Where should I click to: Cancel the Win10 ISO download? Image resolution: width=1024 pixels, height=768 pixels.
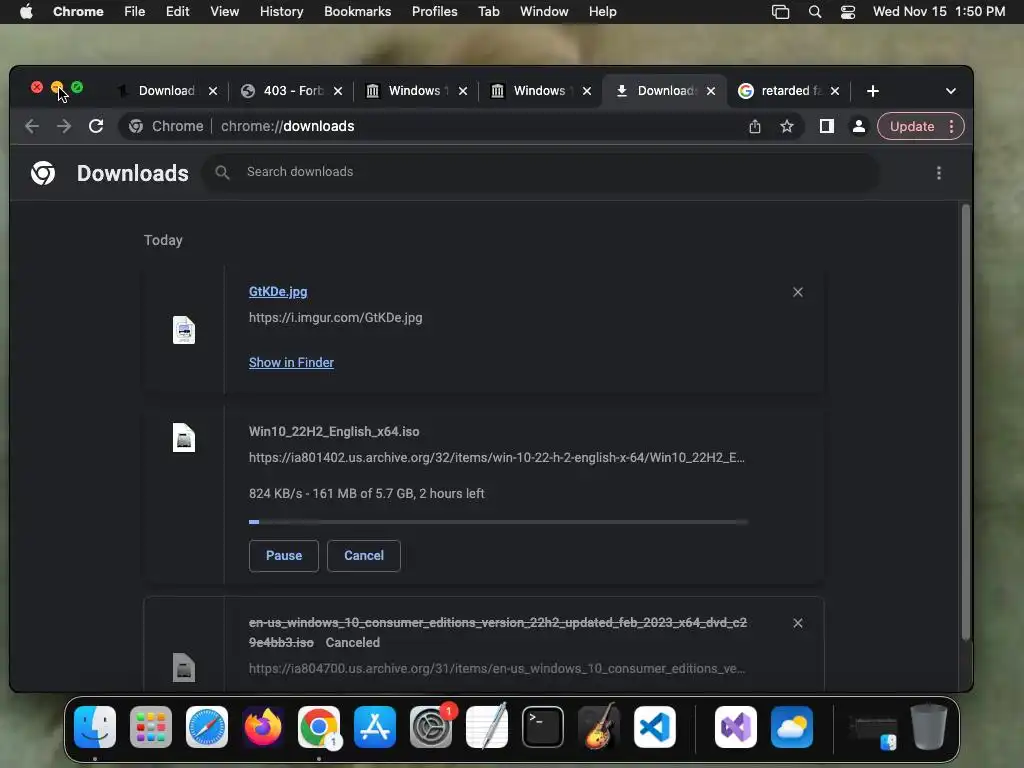[x=364, y=556]
